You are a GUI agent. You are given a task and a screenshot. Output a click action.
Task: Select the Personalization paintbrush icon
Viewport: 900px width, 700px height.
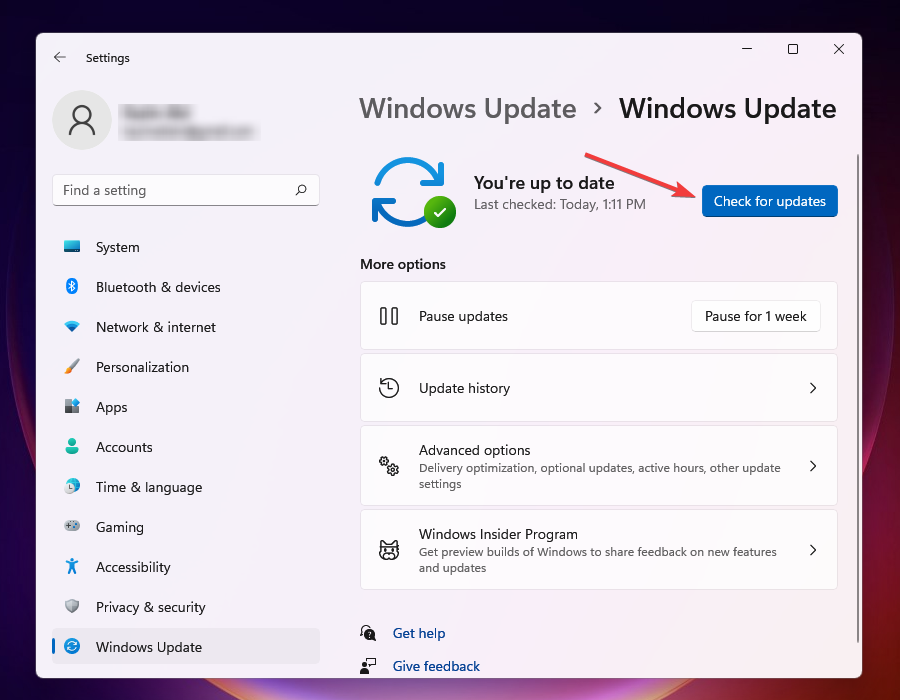[x=72, y=367]
